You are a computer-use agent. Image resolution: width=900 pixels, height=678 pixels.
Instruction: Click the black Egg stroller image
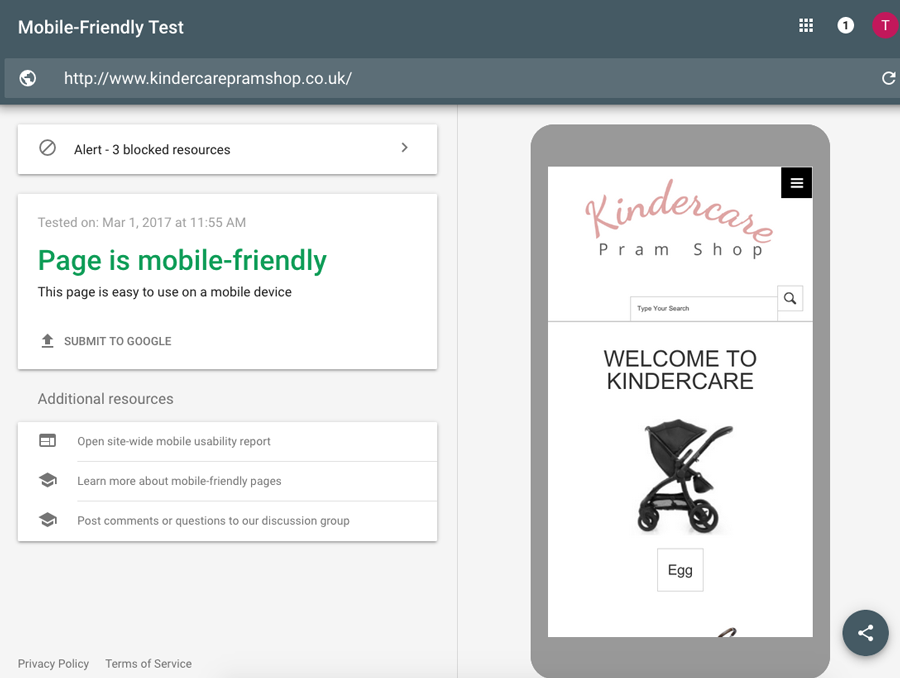tap(683, 476)
